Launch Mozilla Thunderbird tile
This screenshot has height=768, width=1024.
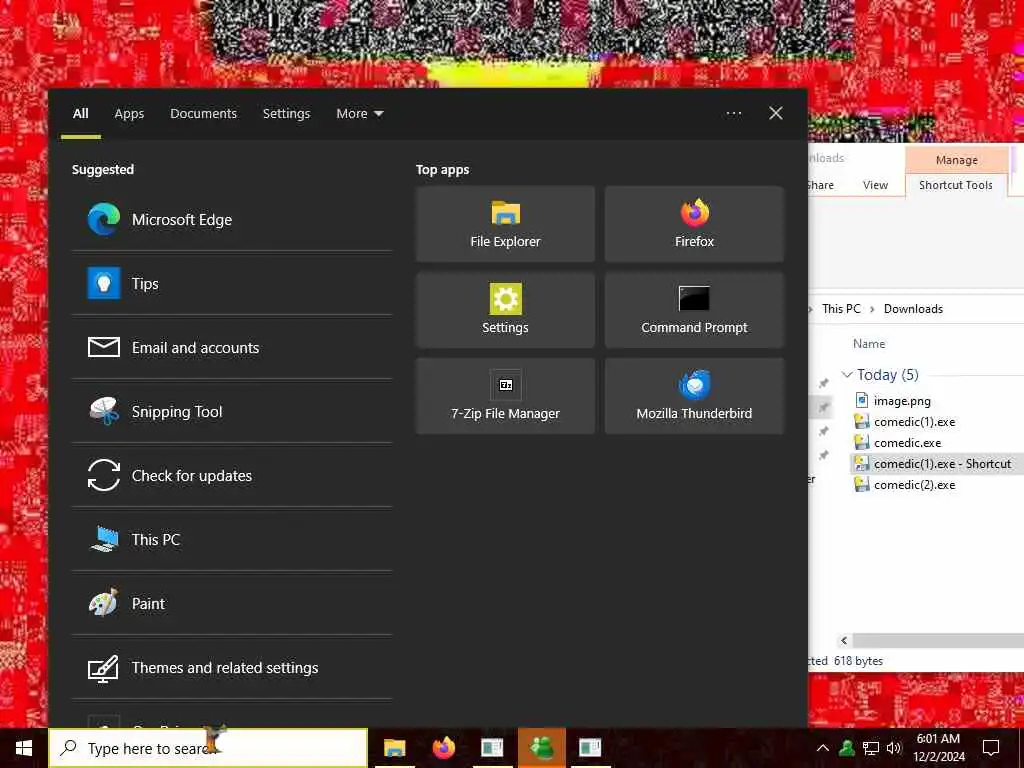694,396
